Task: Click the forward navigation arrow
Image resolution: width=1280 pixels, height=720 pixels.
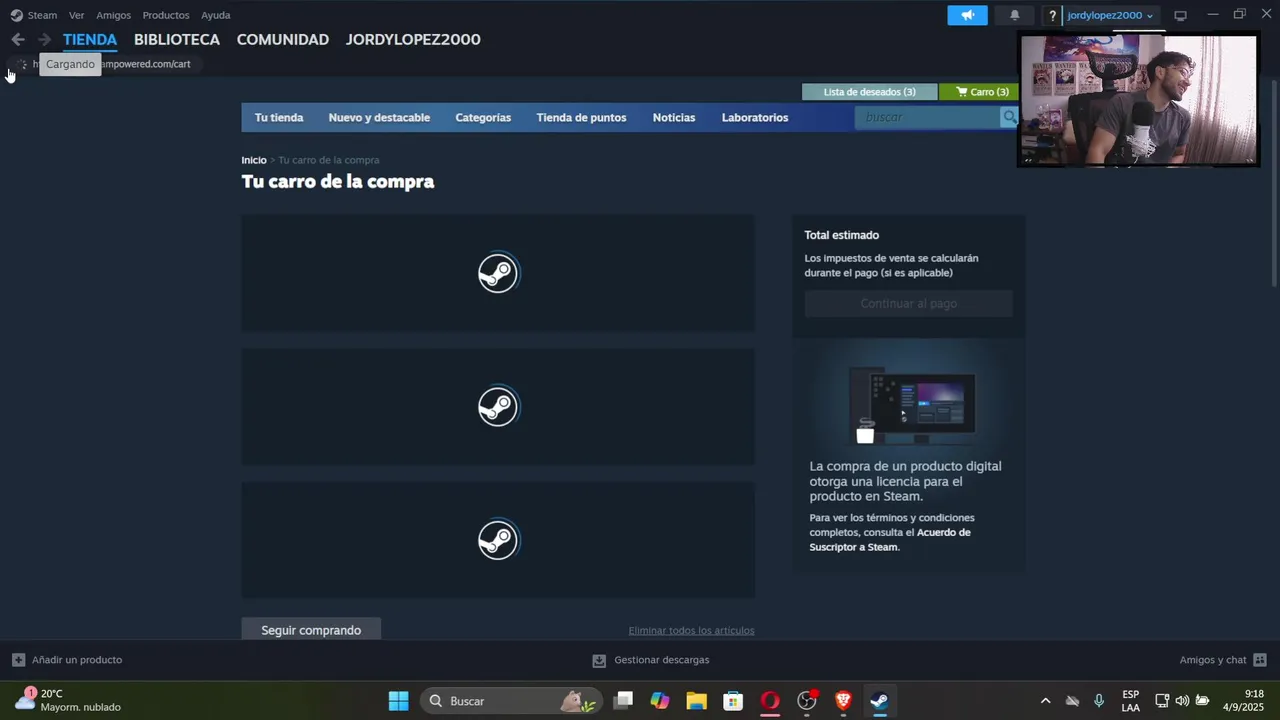Action: click(x=44, y=39)
